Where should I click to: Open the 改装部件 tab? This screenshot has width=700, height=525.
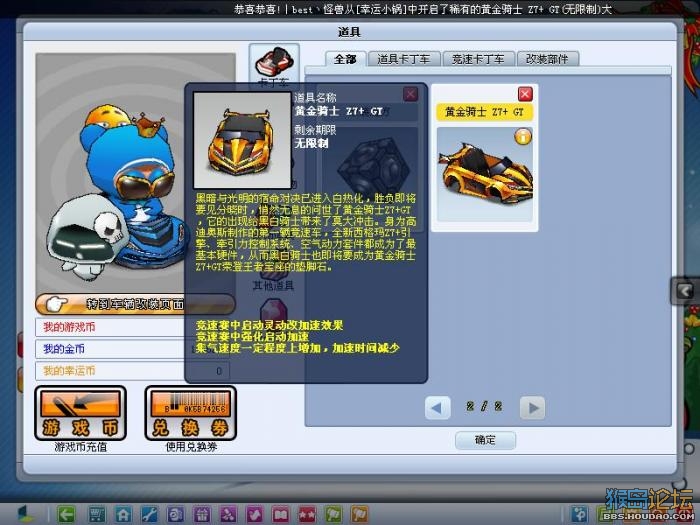[x=547, y=59]
